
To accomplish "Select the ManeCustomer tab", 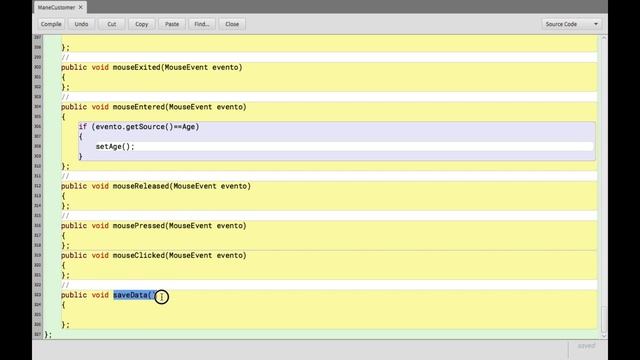I will pos(56,7).
